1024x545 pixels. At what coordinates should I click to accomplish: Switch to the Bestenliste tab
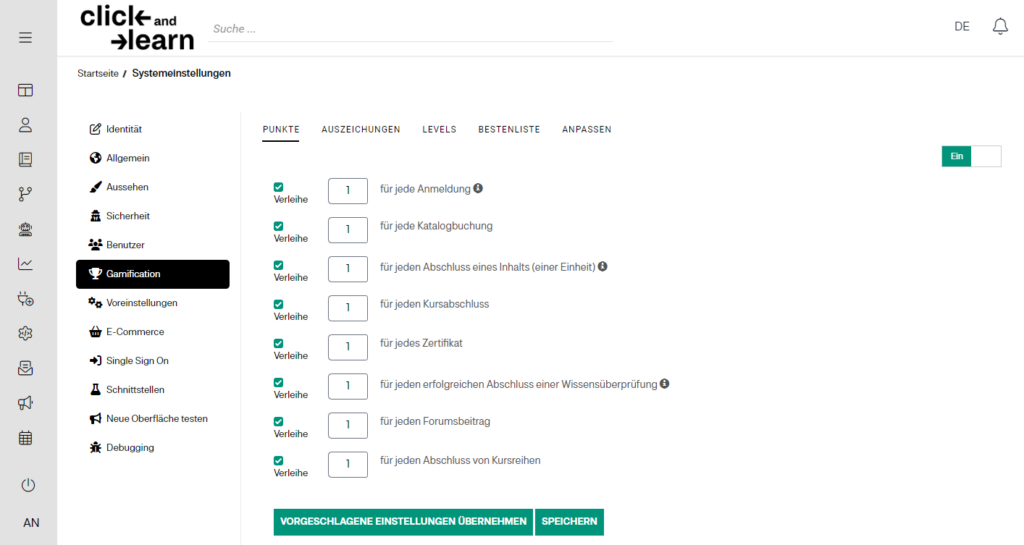[x=509, y=130]
